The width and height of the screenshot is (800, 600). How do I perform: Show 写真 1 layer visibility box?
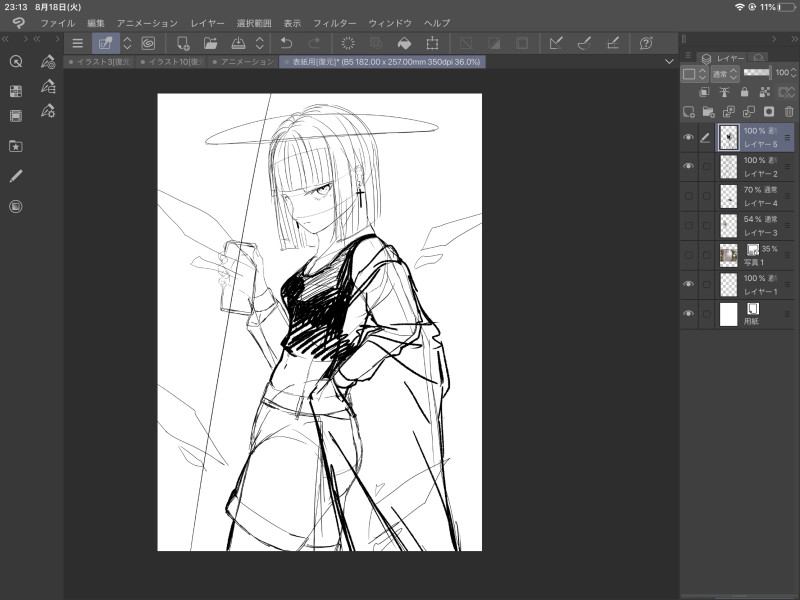(688, 255)
